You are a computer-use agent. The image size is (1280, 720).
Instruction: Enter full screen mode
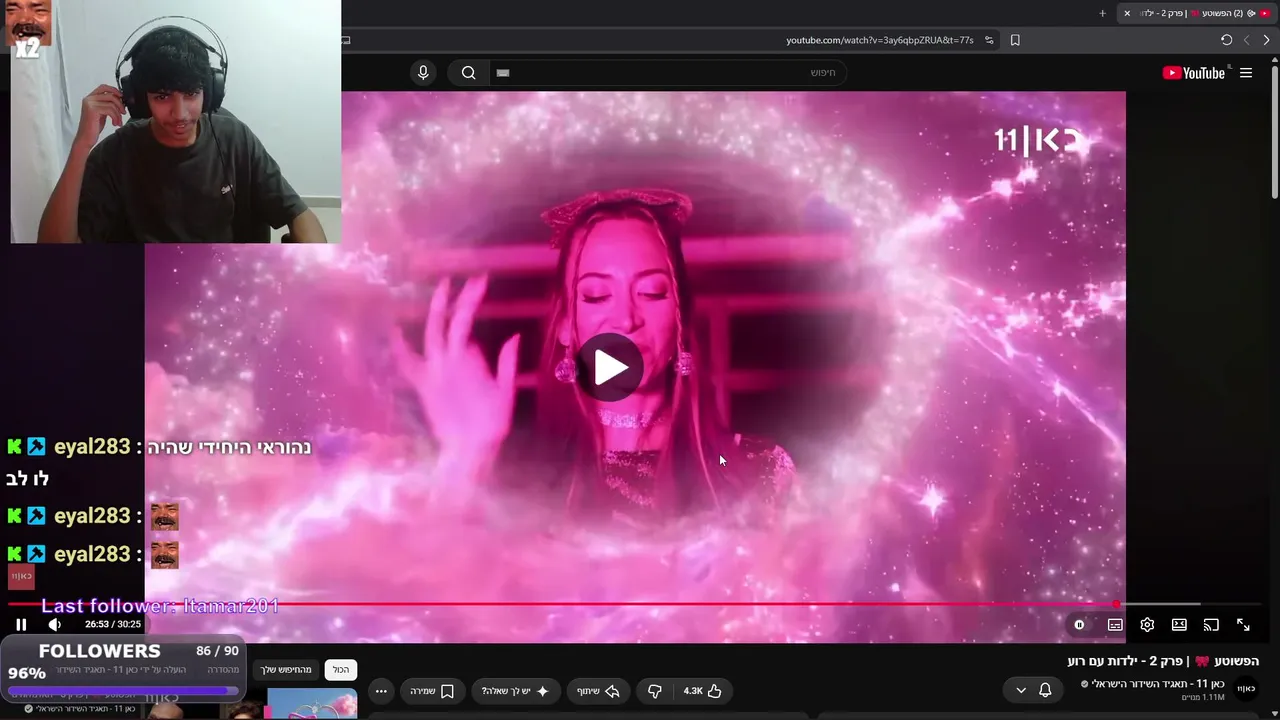[1243, 625]
